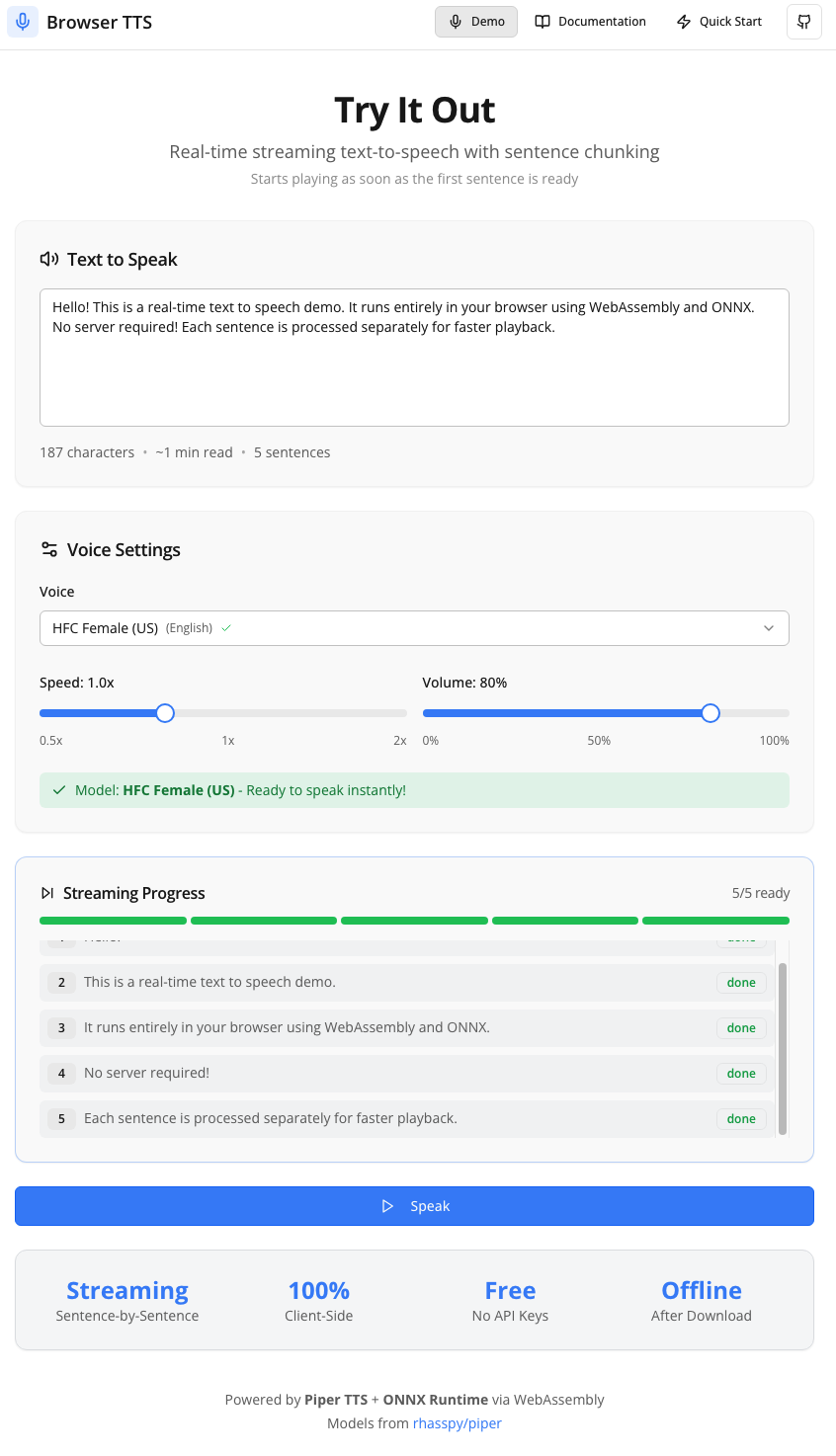Open the Documentation tab
Screen dimensions: 836x1456
click(x=590, y=22)
